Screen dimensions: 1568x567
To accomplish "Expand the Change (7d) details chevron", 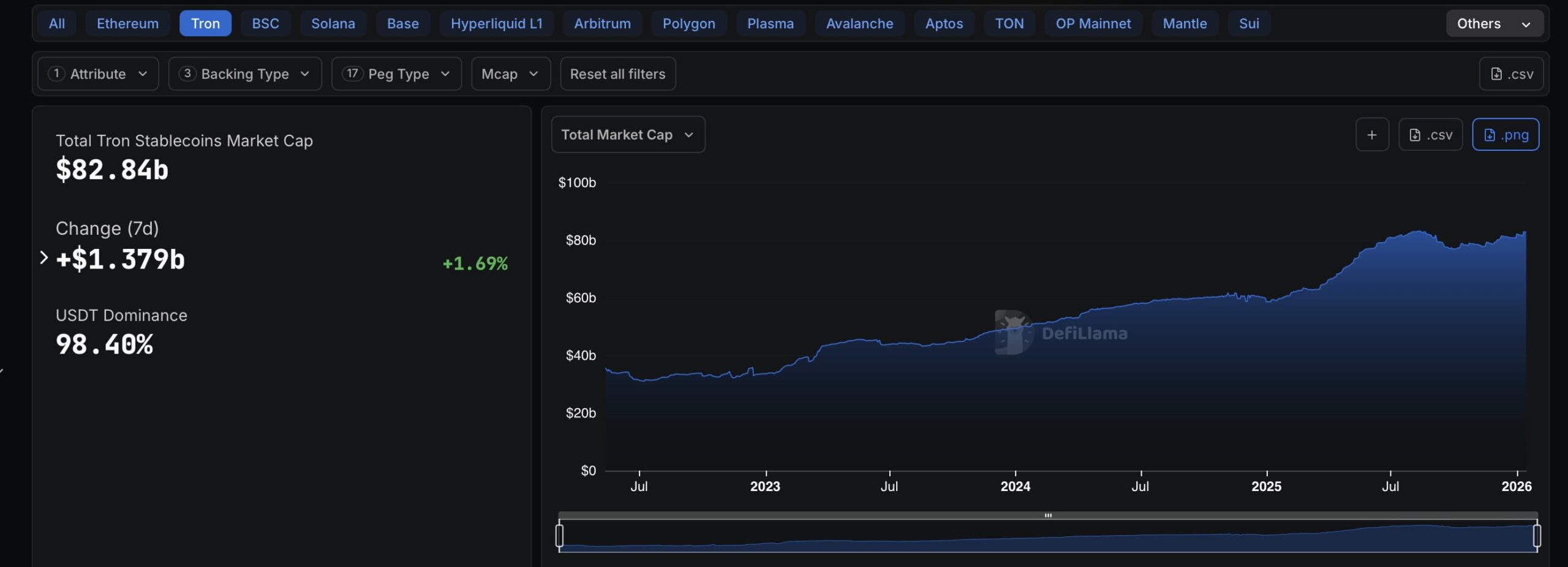I will pos(43,258).
